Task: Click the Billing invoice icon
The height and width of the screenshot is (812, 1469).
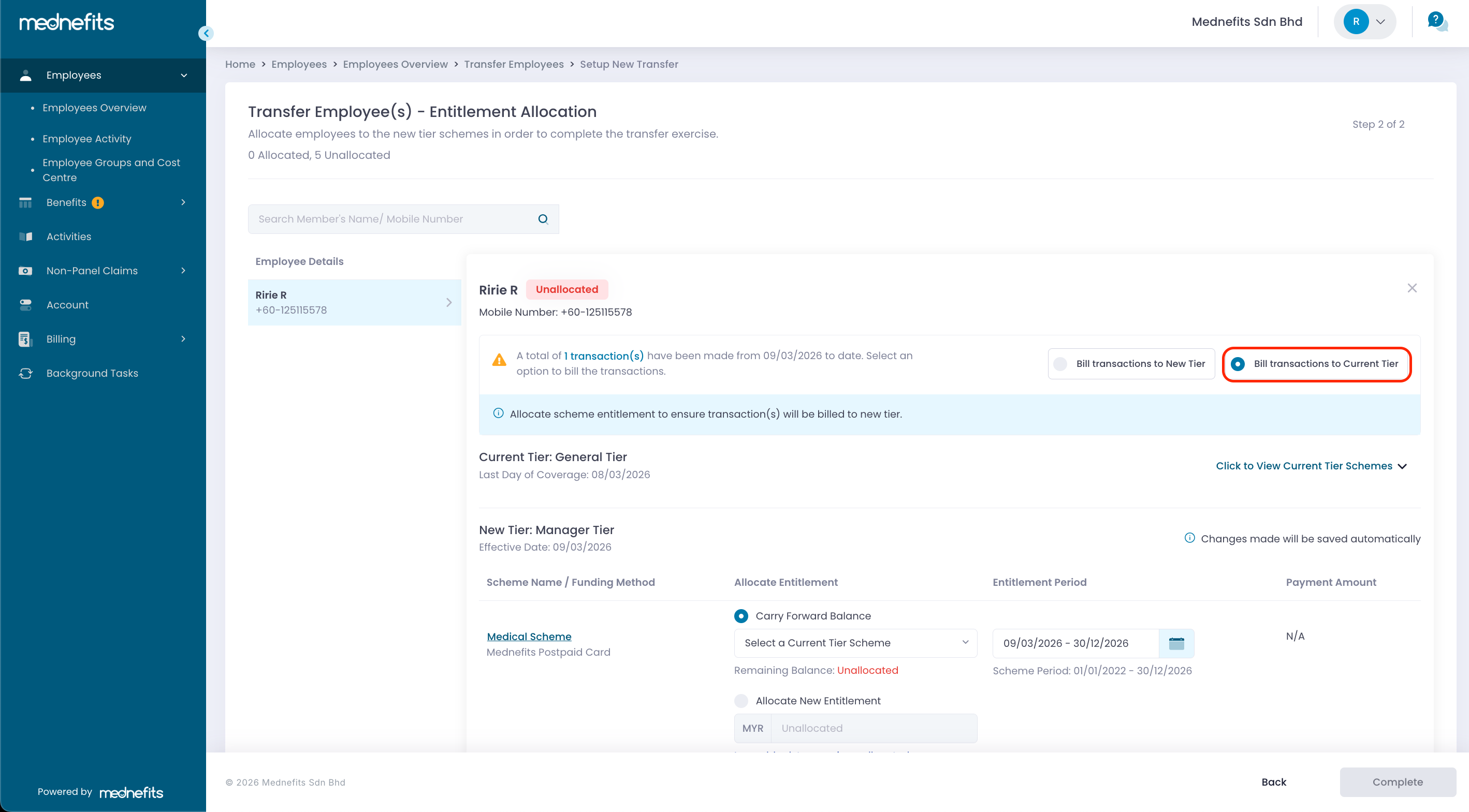Action: click(24, 339)
